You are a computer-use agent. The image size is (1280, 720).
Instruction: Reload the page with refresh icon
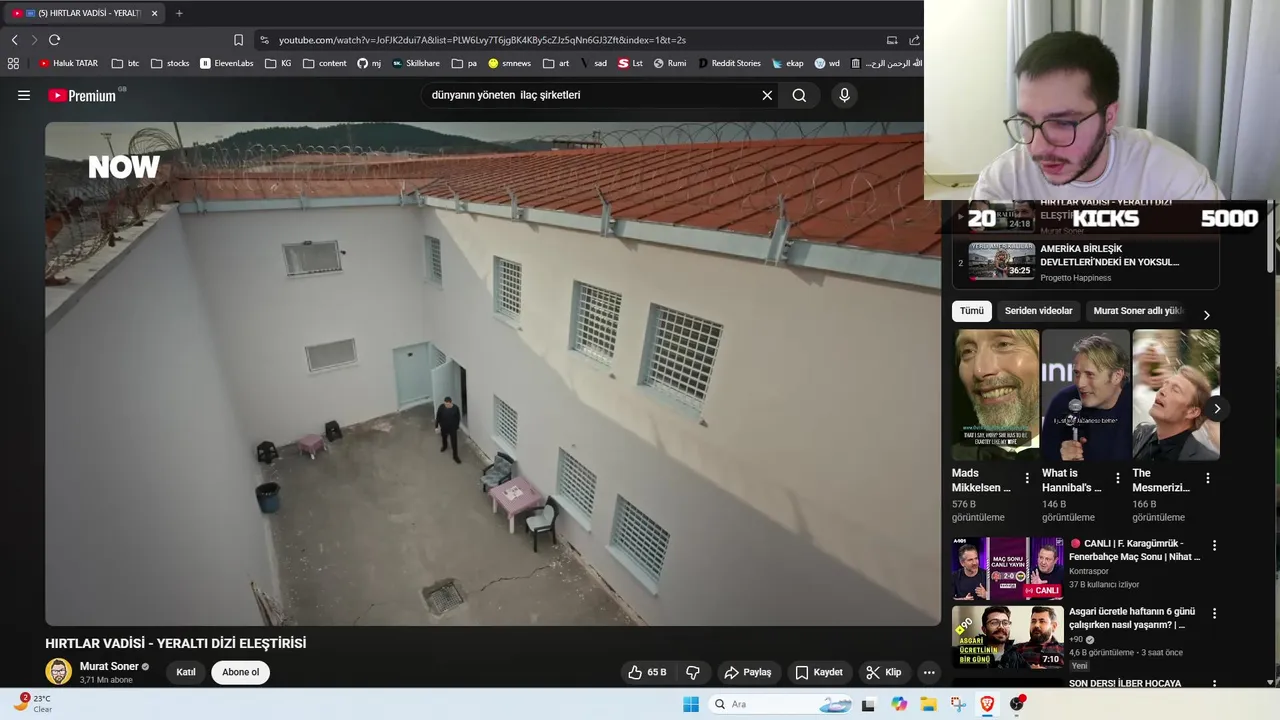click(54, 40)
